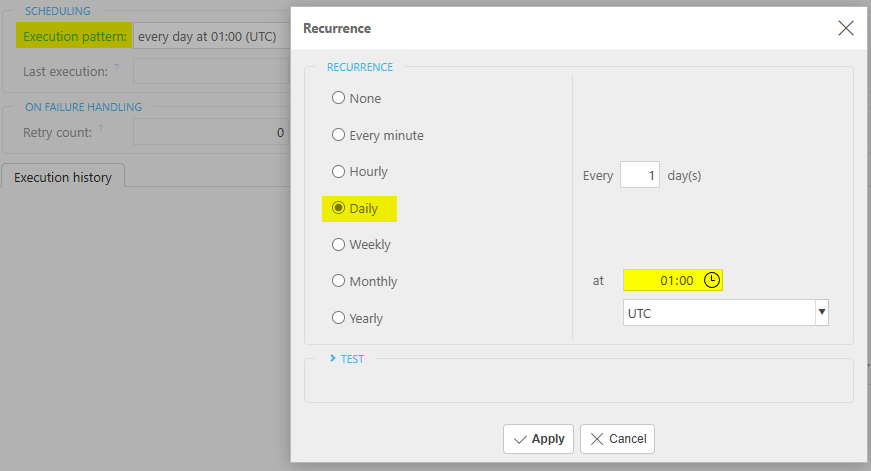
Task: Click the Execution pattern field
Action: [x=210, y=37]
